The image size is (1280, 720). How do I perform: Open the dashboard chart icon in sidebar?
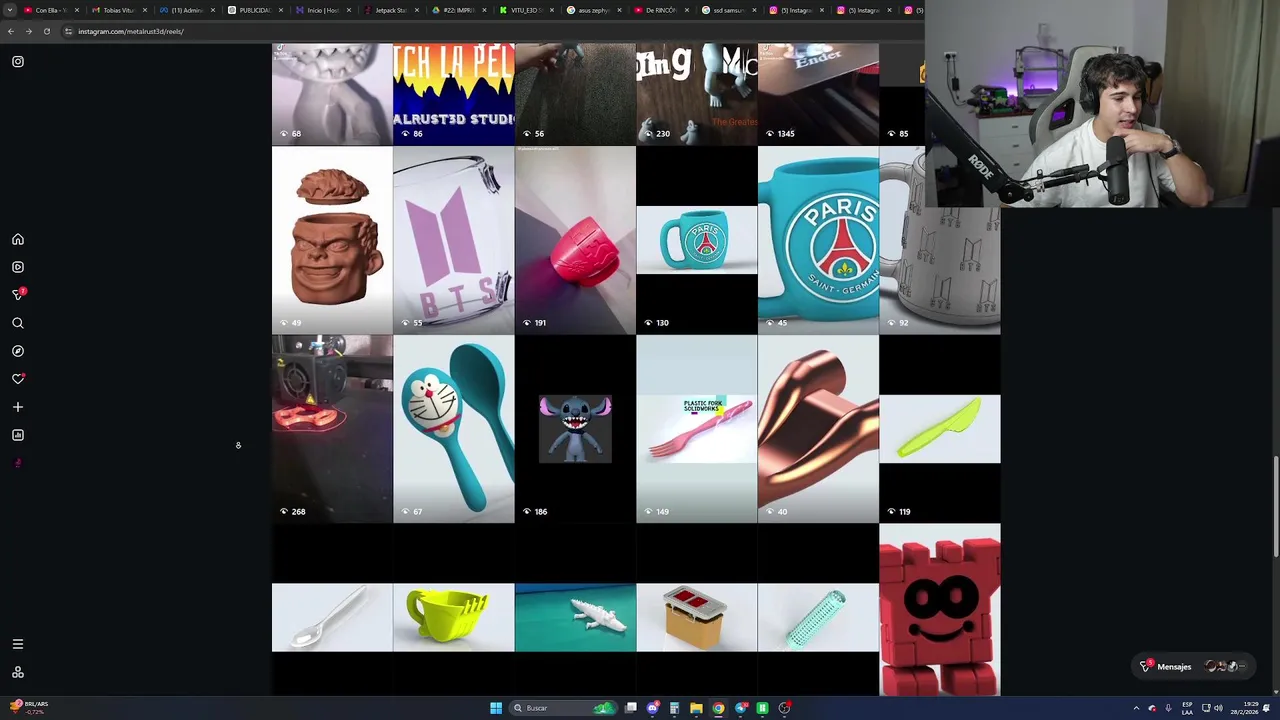(18, 435)
